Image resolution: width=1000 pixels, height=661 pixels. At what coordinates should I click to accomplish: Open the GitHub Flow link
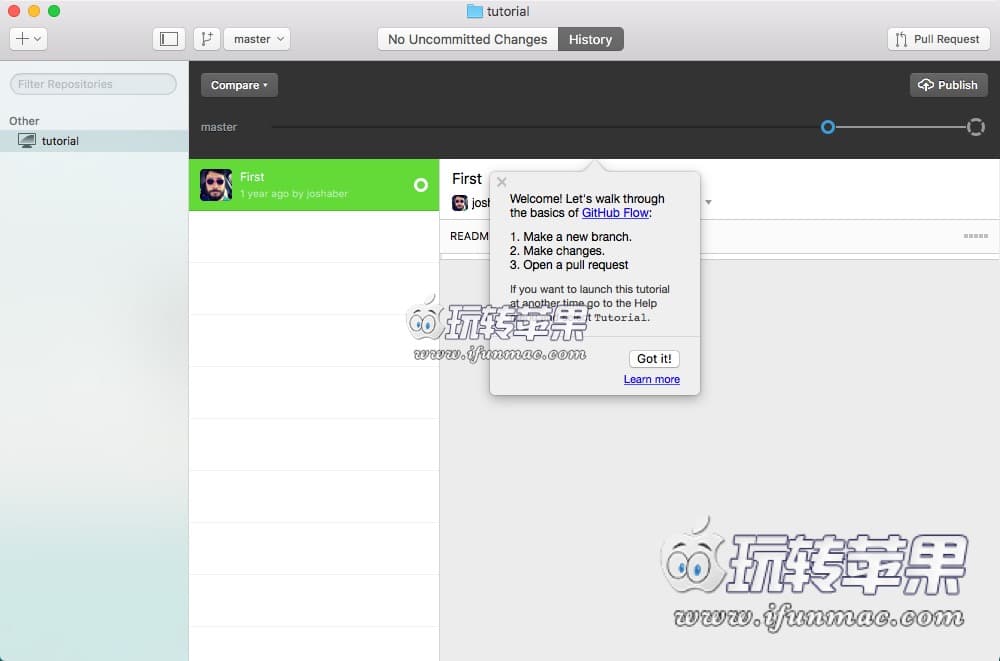[615, 212]
